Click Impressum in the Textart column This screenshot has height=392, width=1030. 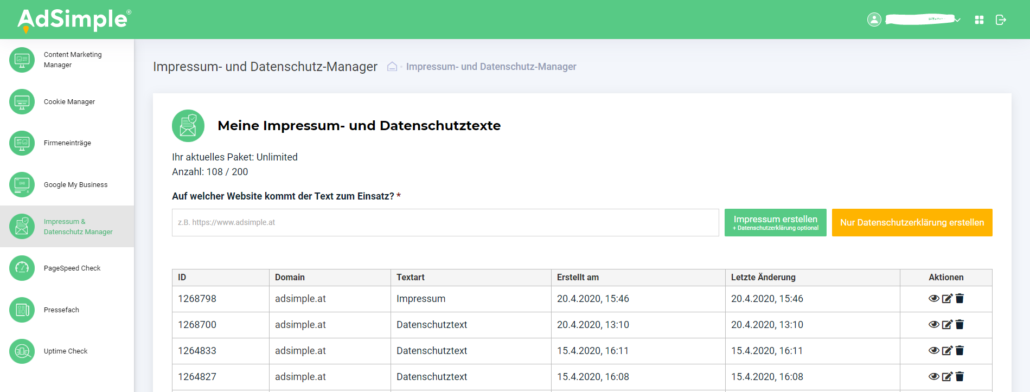(x=420, y=299)
